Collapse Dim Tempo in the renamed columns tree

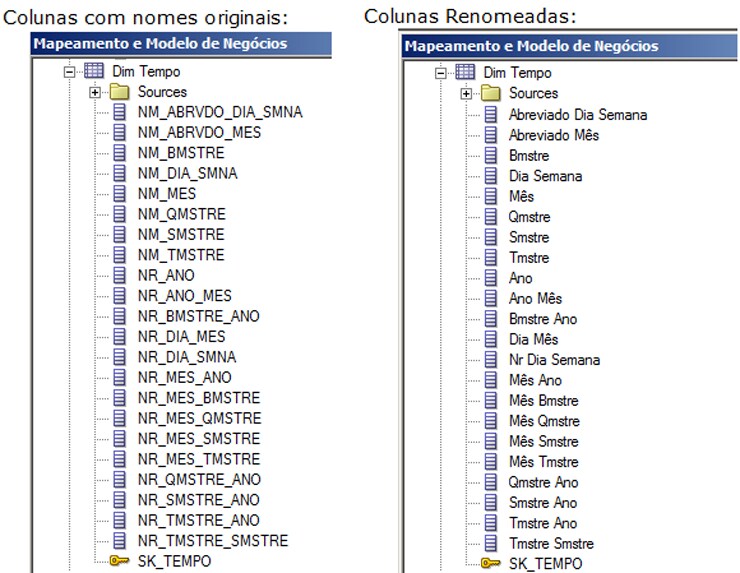441,73
